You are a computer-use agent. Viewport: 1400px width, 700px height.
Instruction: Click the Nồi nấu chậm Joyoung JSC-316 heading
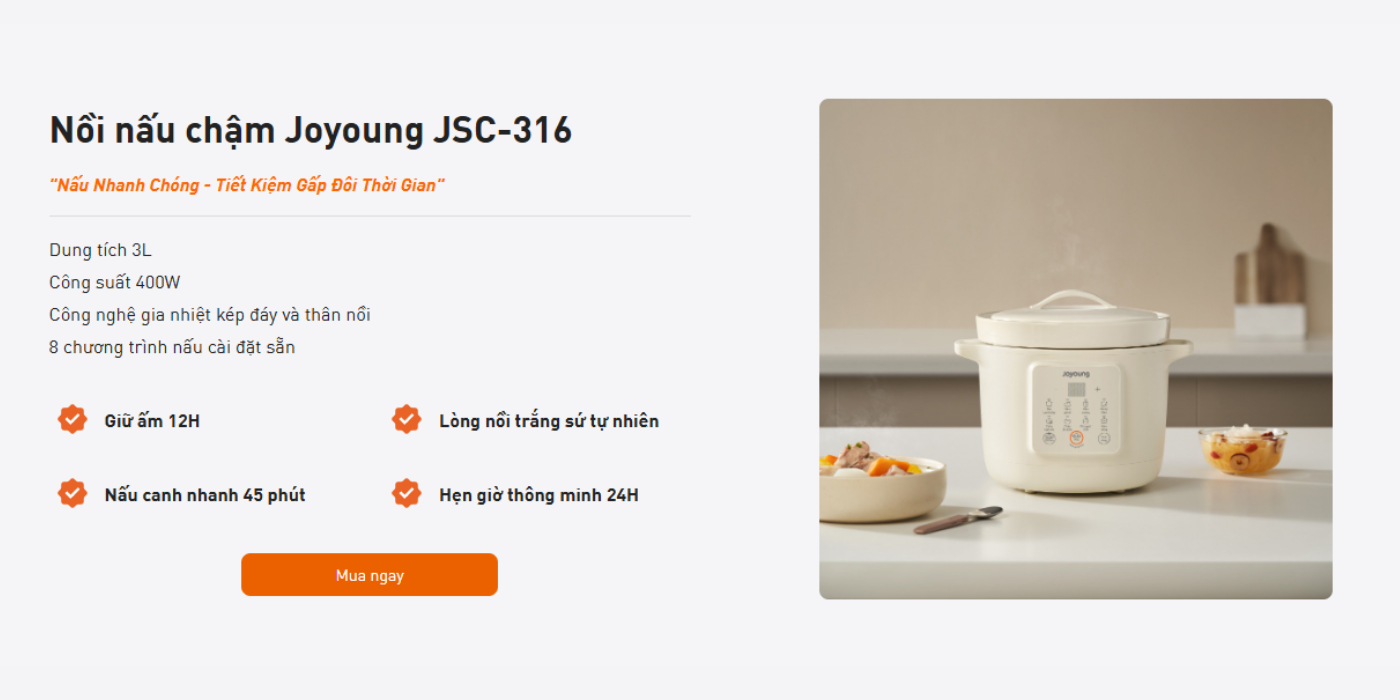pos(310,130)
